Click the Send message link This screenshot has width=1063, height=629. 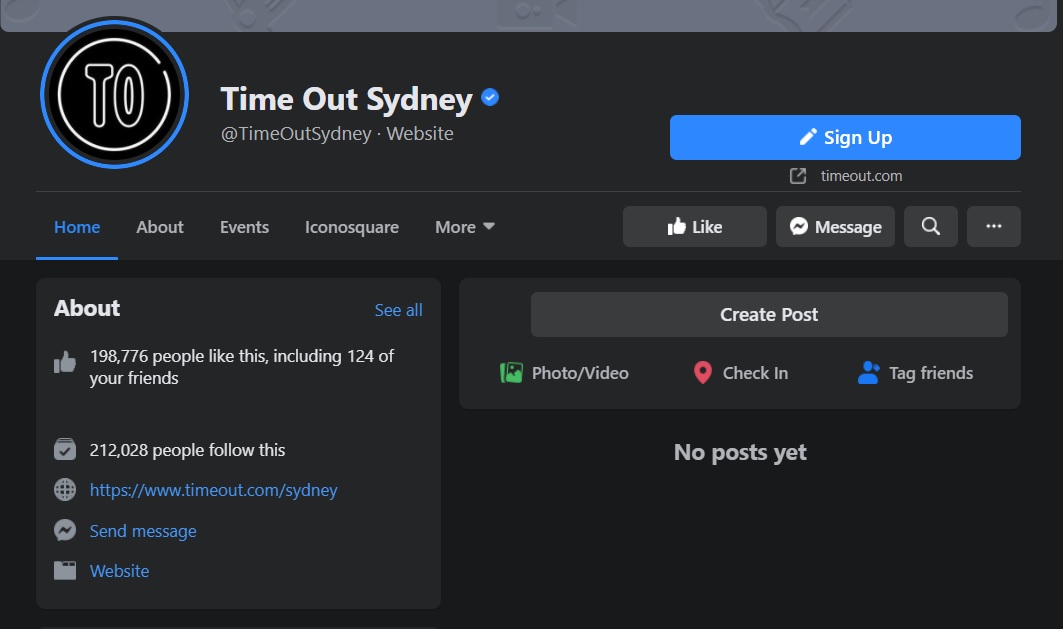click(x=143, y=531)
